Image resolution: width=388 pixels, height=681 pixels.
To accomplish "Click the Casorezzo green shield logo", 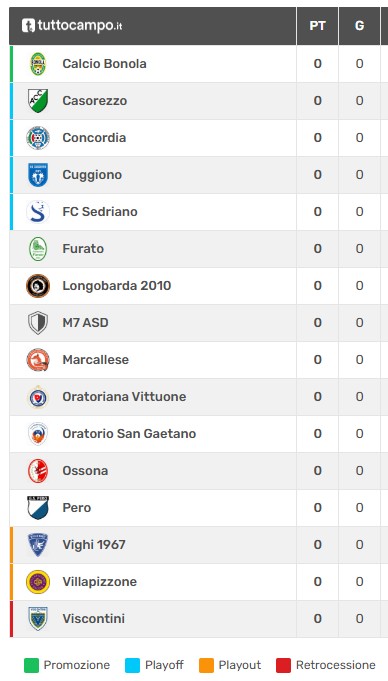I will pyautogui.click(x=38, y=101).
